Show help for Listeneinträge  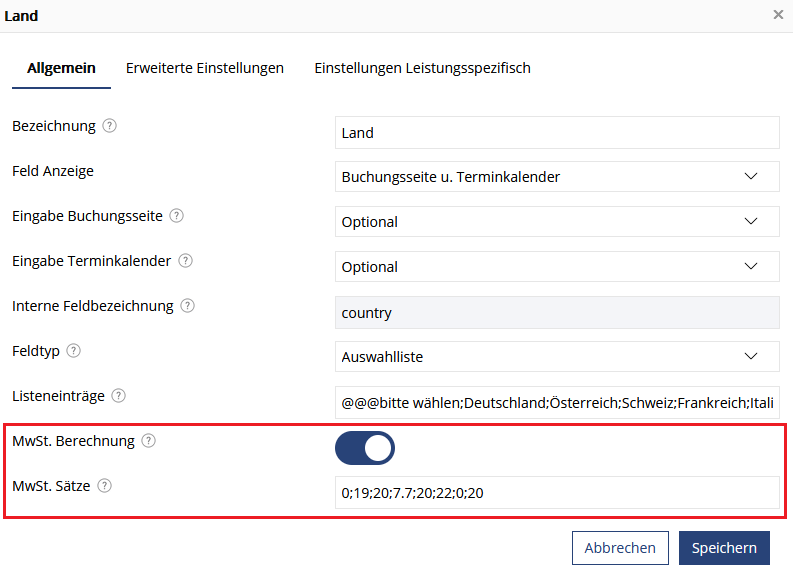(x=118, y=395)
